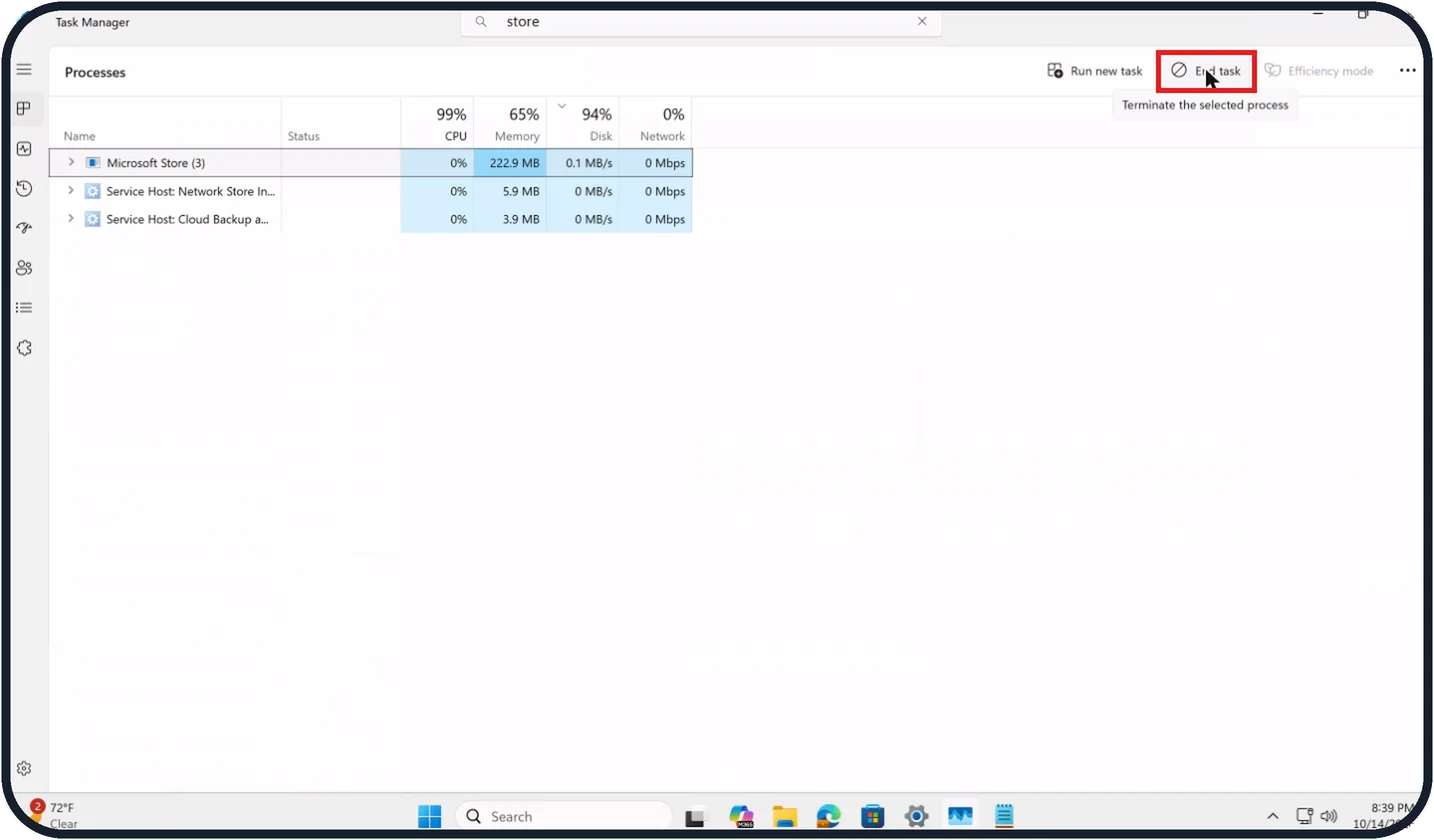Sort by the Memory column header
This screenshot has height=840, width=1434.
click(x=510, y=122)
